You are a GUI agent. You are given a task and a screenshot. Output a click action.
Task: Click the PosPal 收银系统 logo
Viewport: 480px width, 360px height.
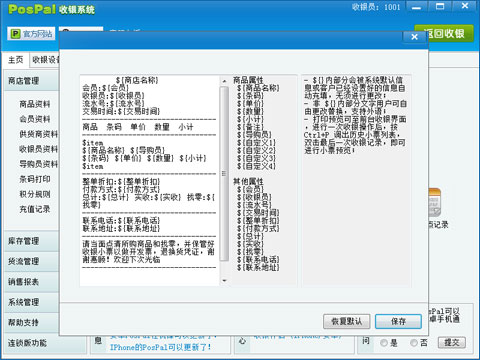pos(51,9)
